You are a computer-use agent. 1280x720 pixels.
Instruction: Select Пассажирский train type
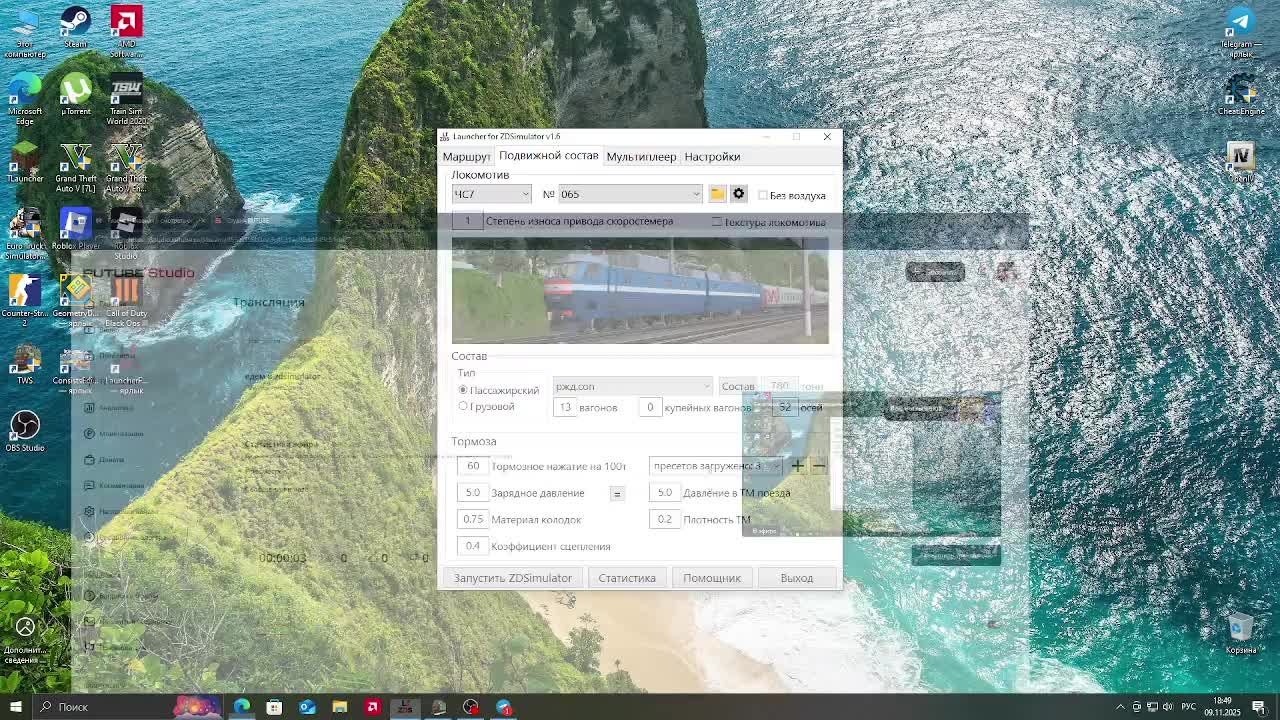[x=462, y=390]
